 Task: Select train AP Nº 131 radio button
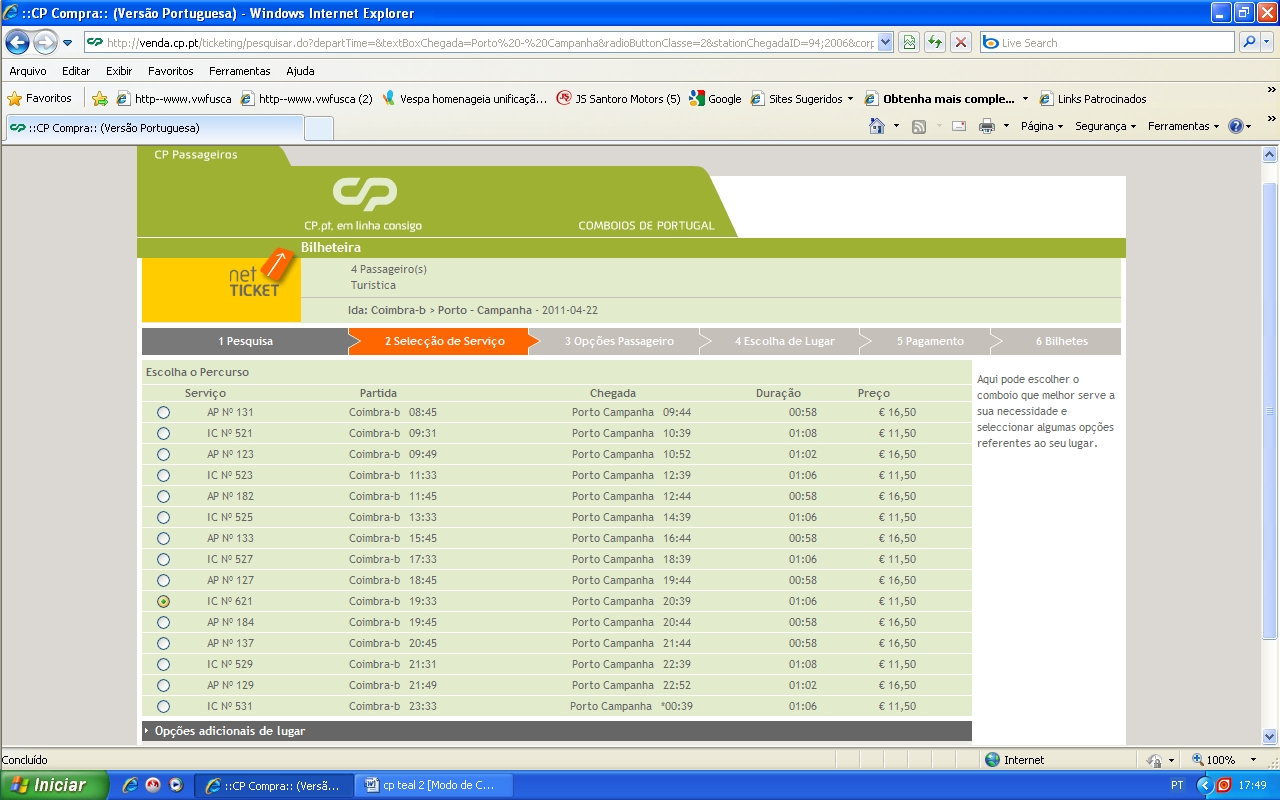(x=163, y=413)
